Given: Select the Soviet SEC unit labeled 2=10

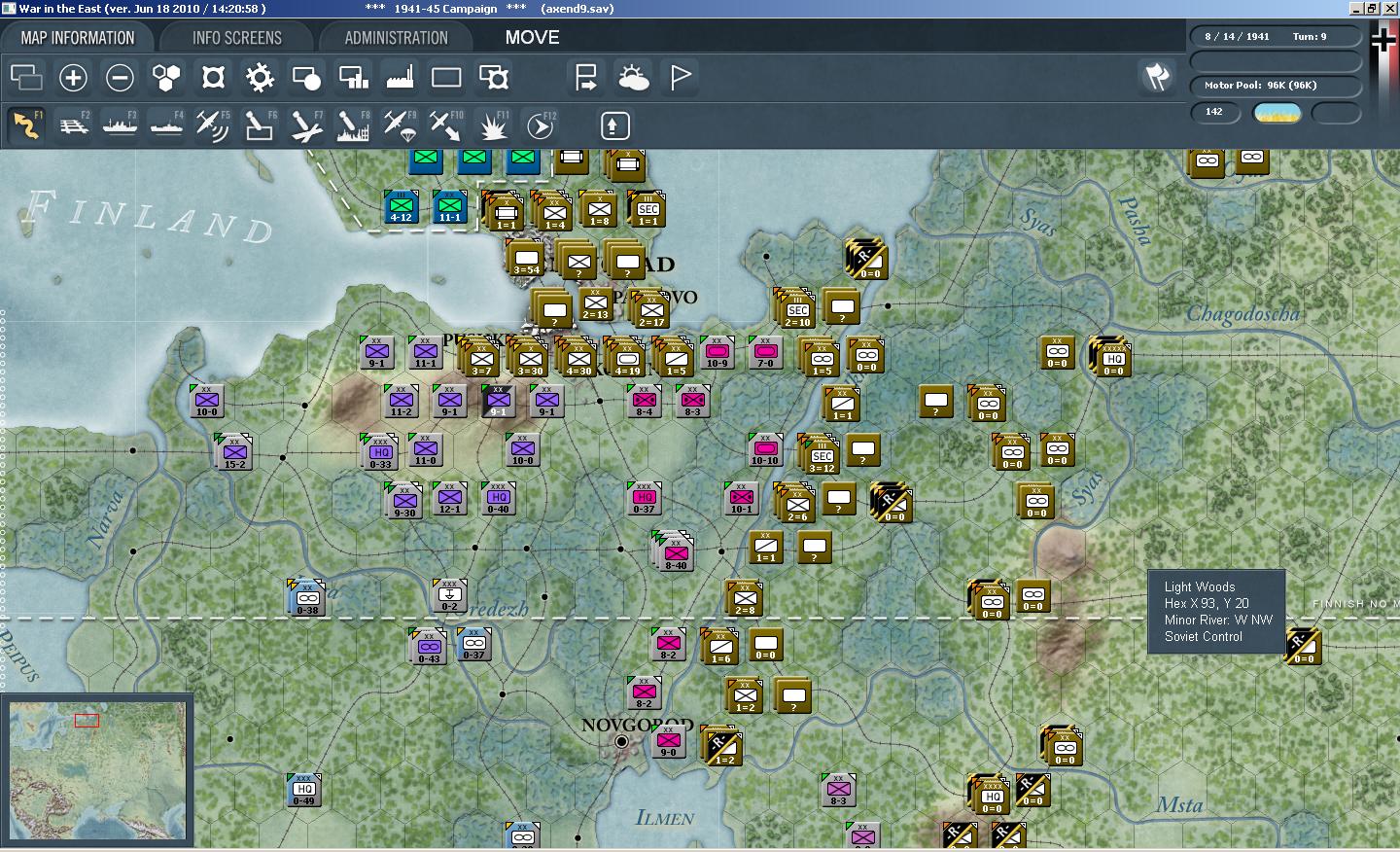Looking at the screenshot, I should click(795, 308).
